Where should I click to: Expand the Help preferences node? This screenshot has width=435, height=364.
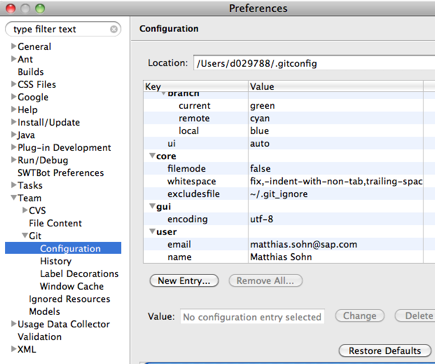(x=14, y=109)
